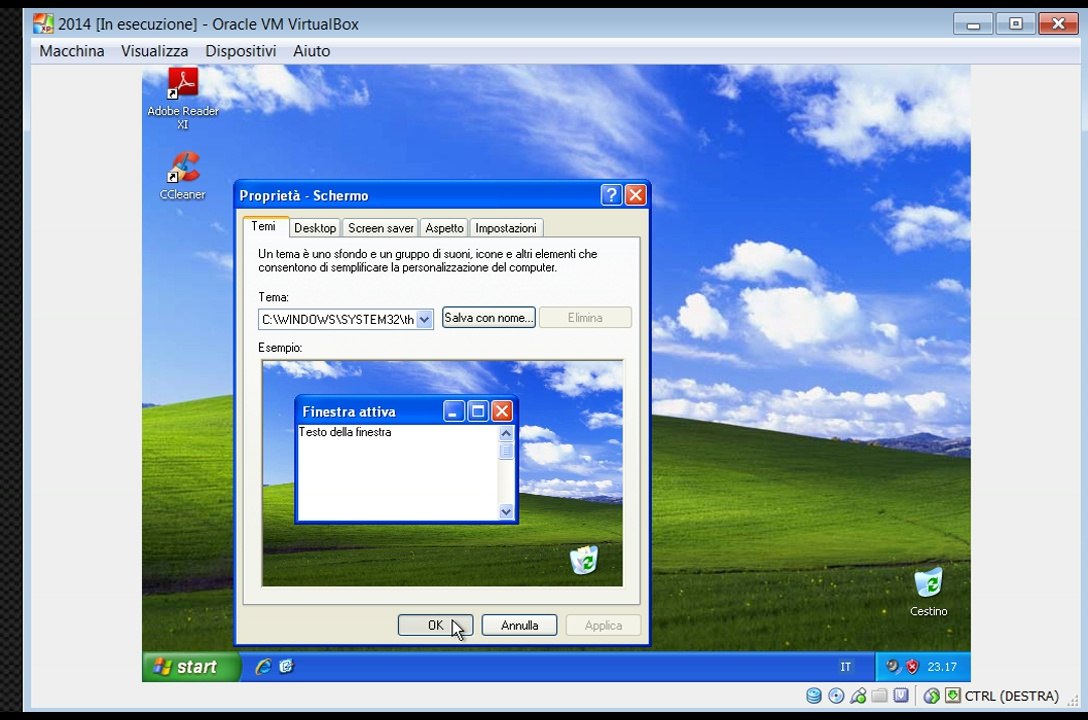
Task: Click the VirtualBox title bar app icon
Action: (x=43, y=24)
